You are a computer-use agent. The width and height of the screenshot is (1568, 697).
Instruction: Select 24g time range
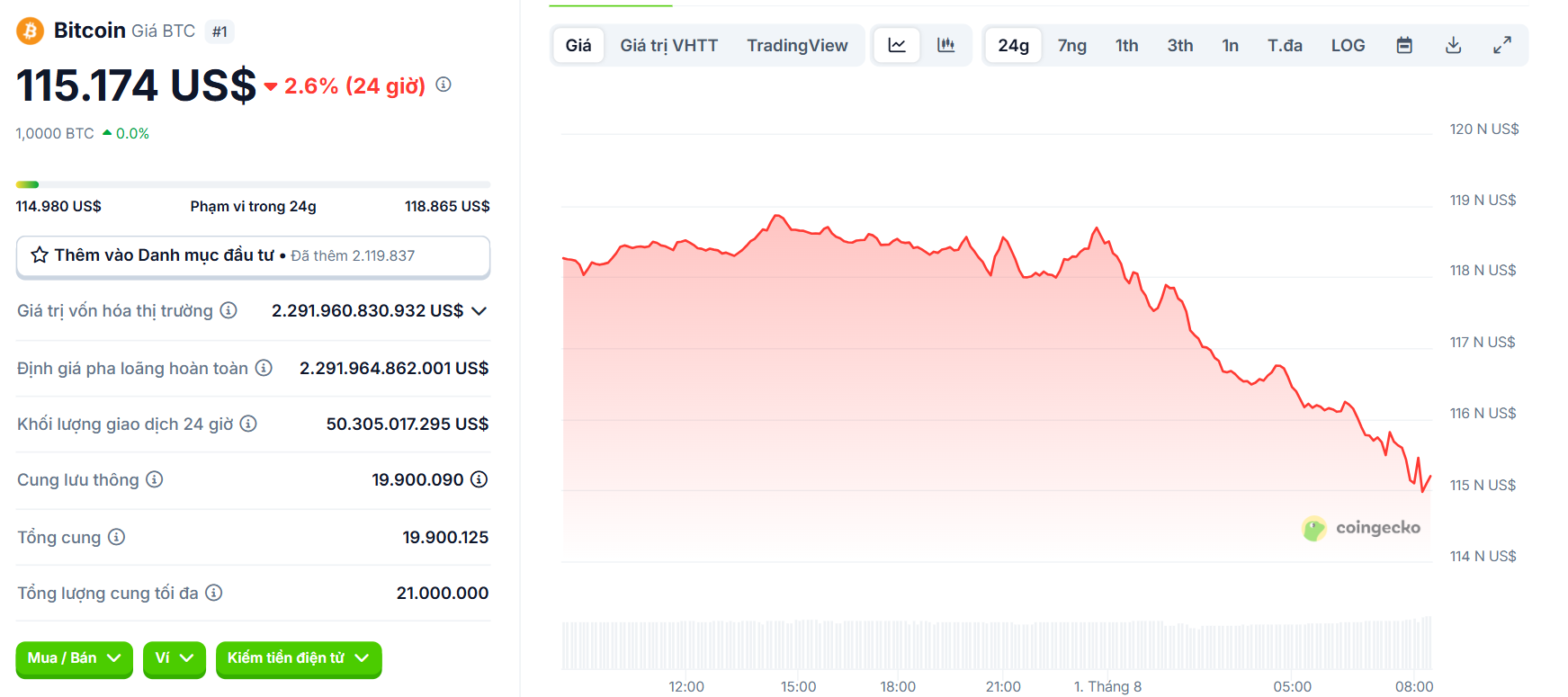point(1013,45)
